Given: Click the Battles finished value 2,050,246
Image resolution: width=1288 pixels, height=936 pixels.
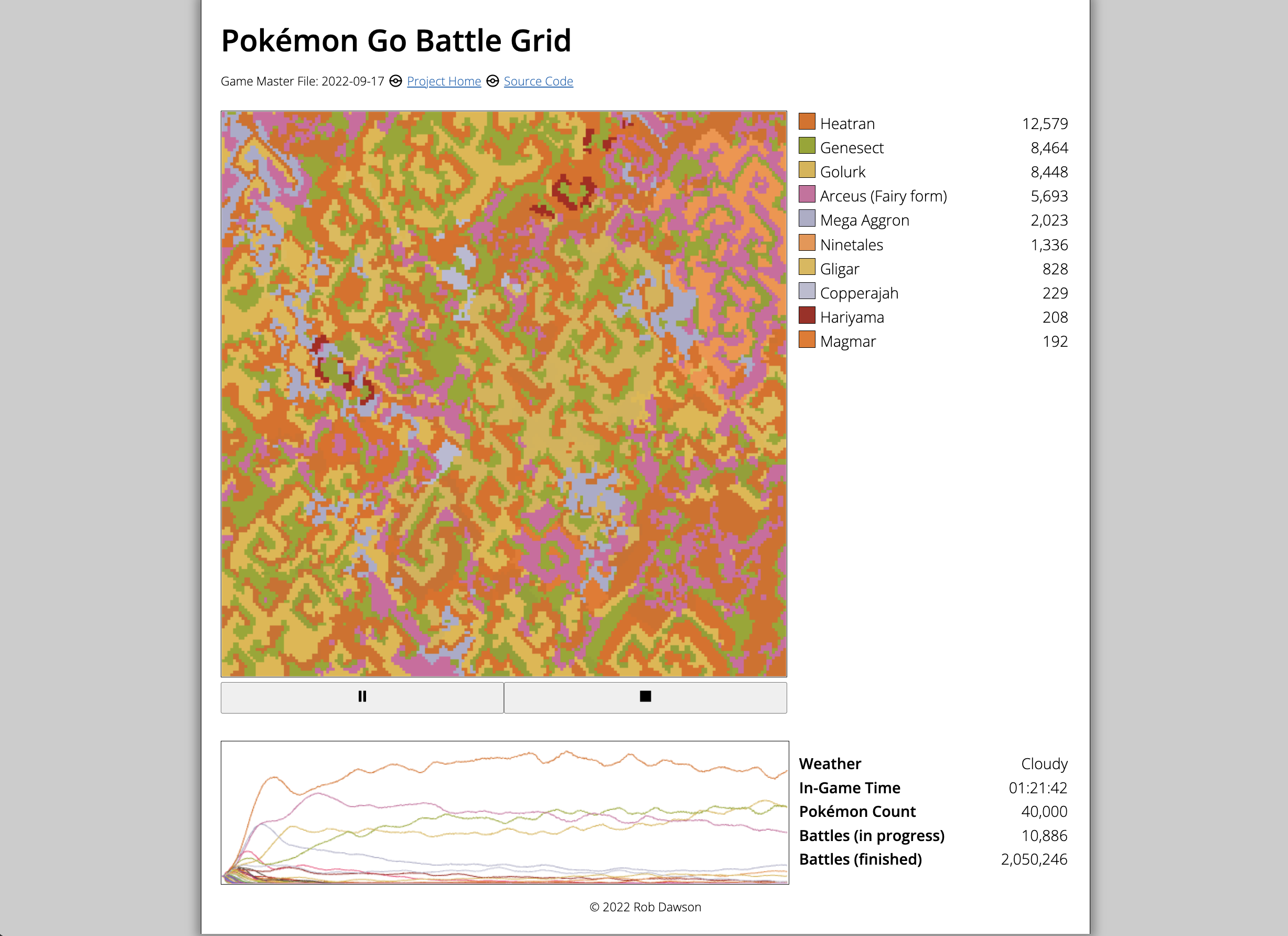Looking at the screenshot, I should point(1034,859).
